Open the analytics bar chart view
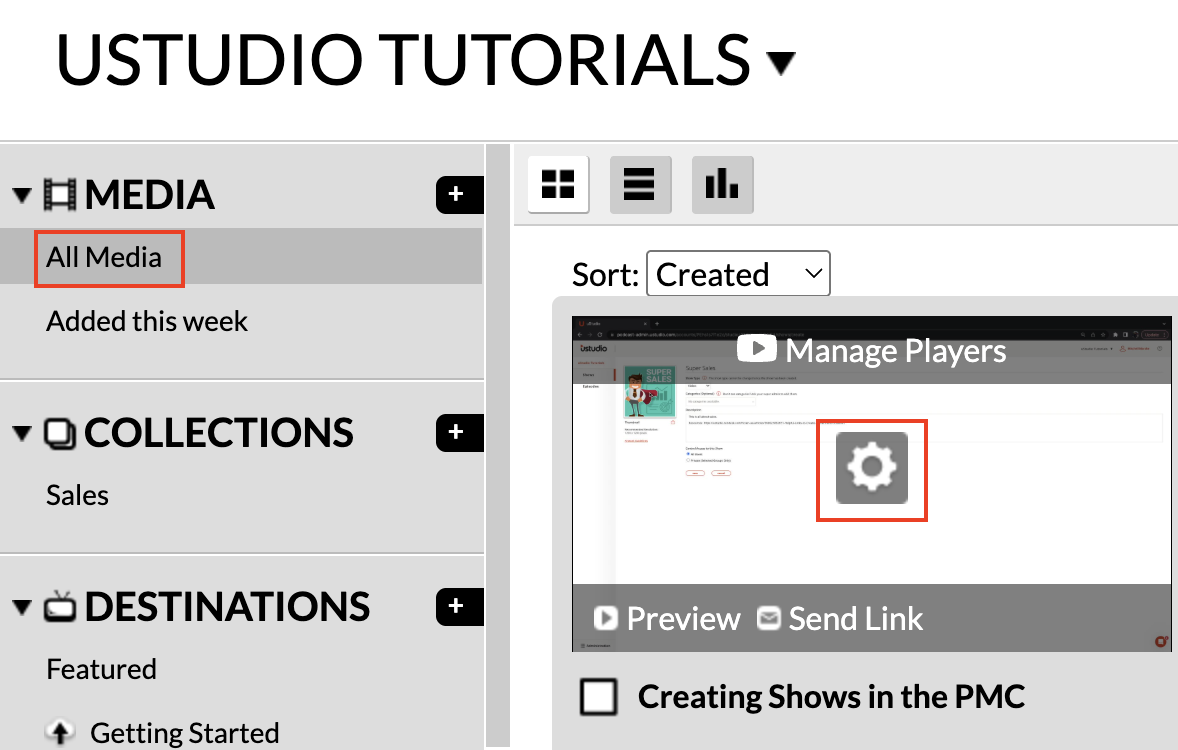Screen dimensions: 1178x750 [722, 184]
